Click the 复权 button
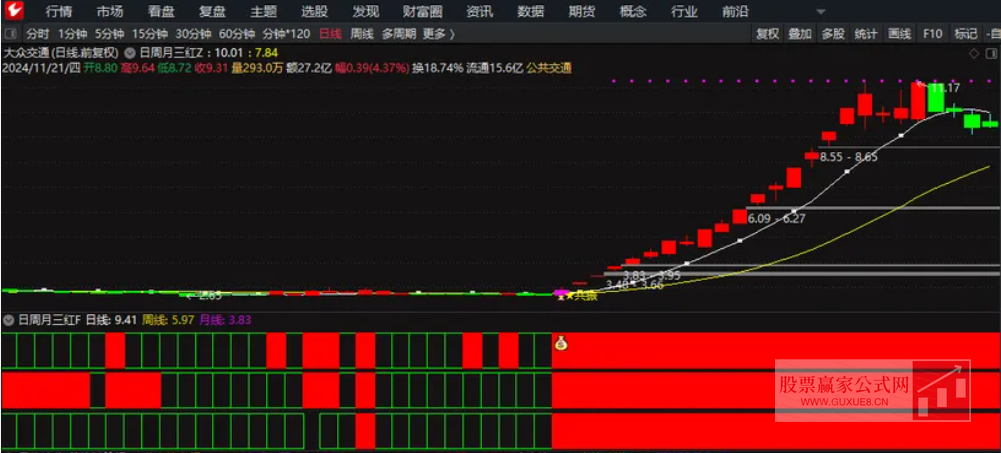 coord(768,34)
